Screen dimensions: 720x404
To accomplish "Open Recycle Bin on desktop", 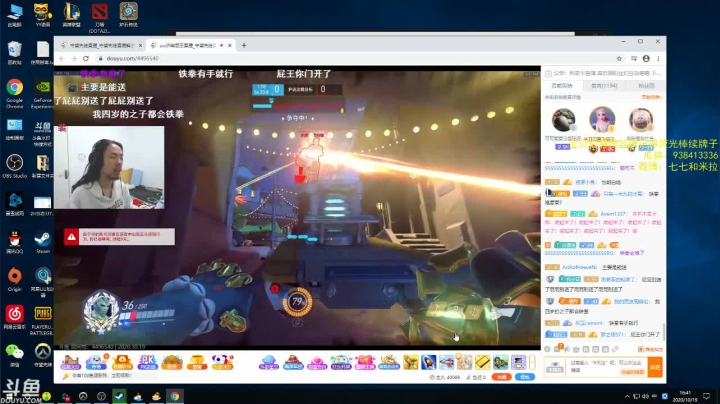I will point(15,52).
